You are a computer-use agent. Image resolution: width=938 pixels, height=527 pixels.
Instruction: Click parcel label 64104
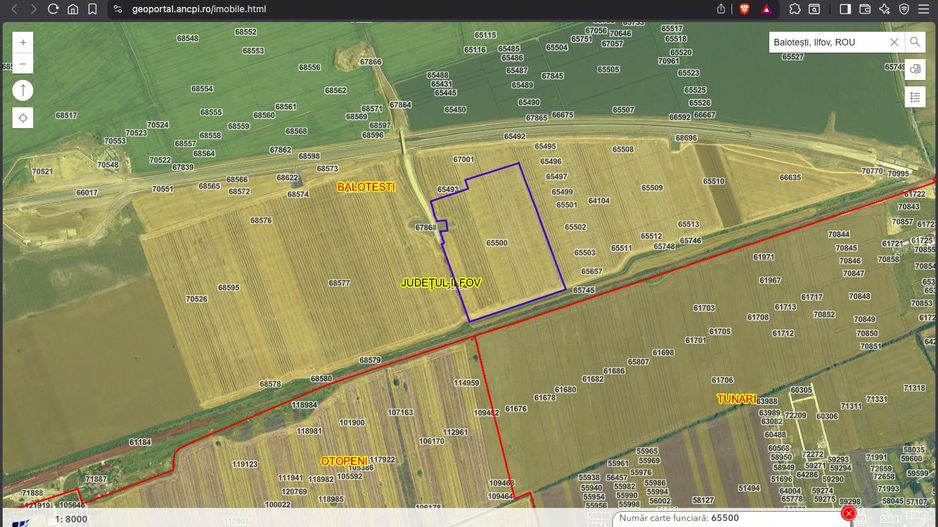pyautogui.click(x=599, y=200)
